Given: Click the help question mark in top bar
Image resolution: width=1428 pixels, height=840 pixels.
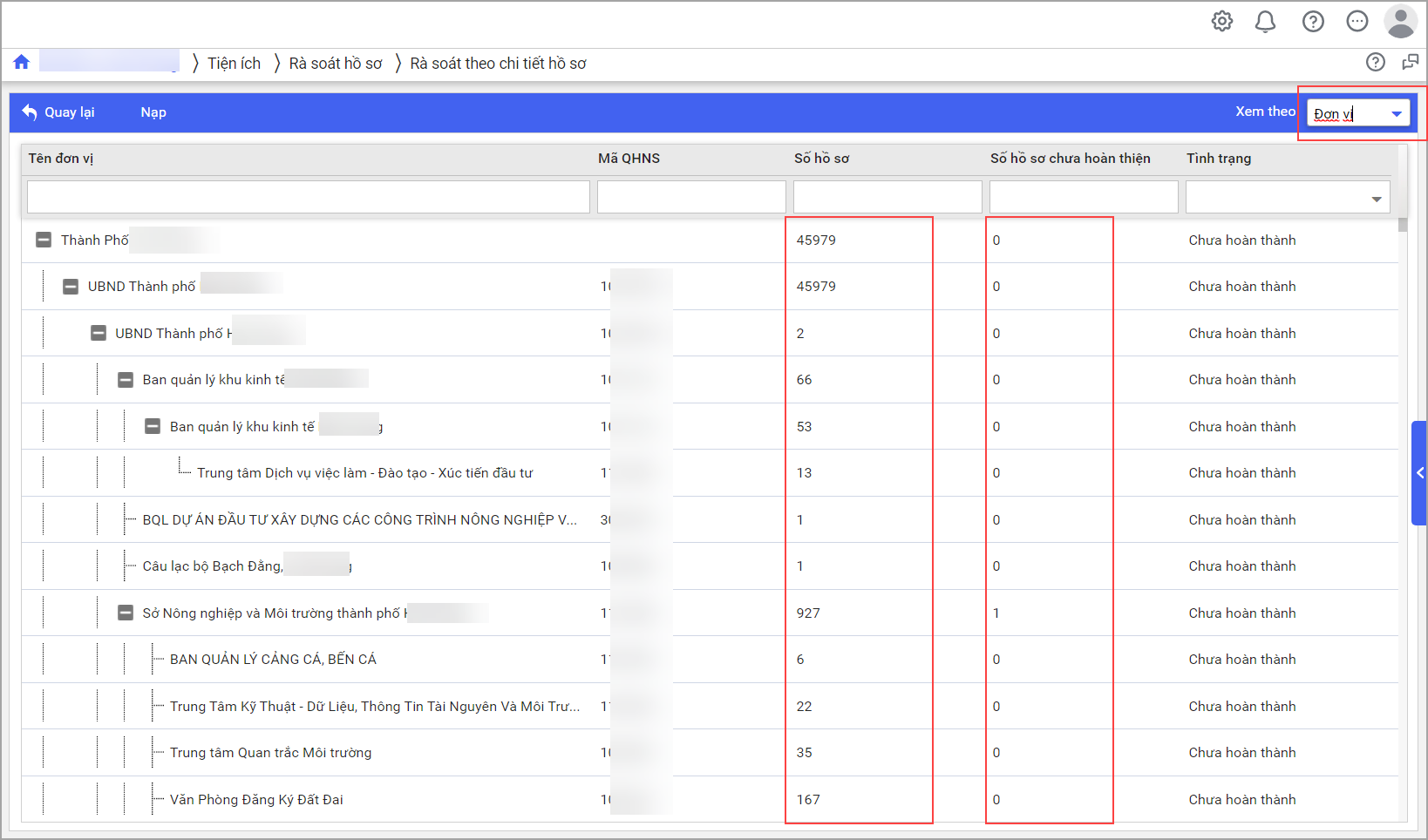Looking at the screenshot, I should (1313, 22).
